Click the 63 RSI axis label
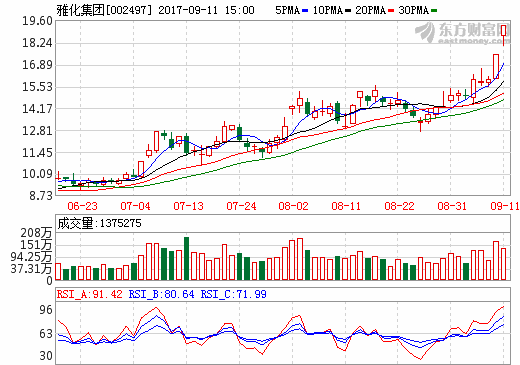Viewport: 520px width, 365px height. pos(46,334)
